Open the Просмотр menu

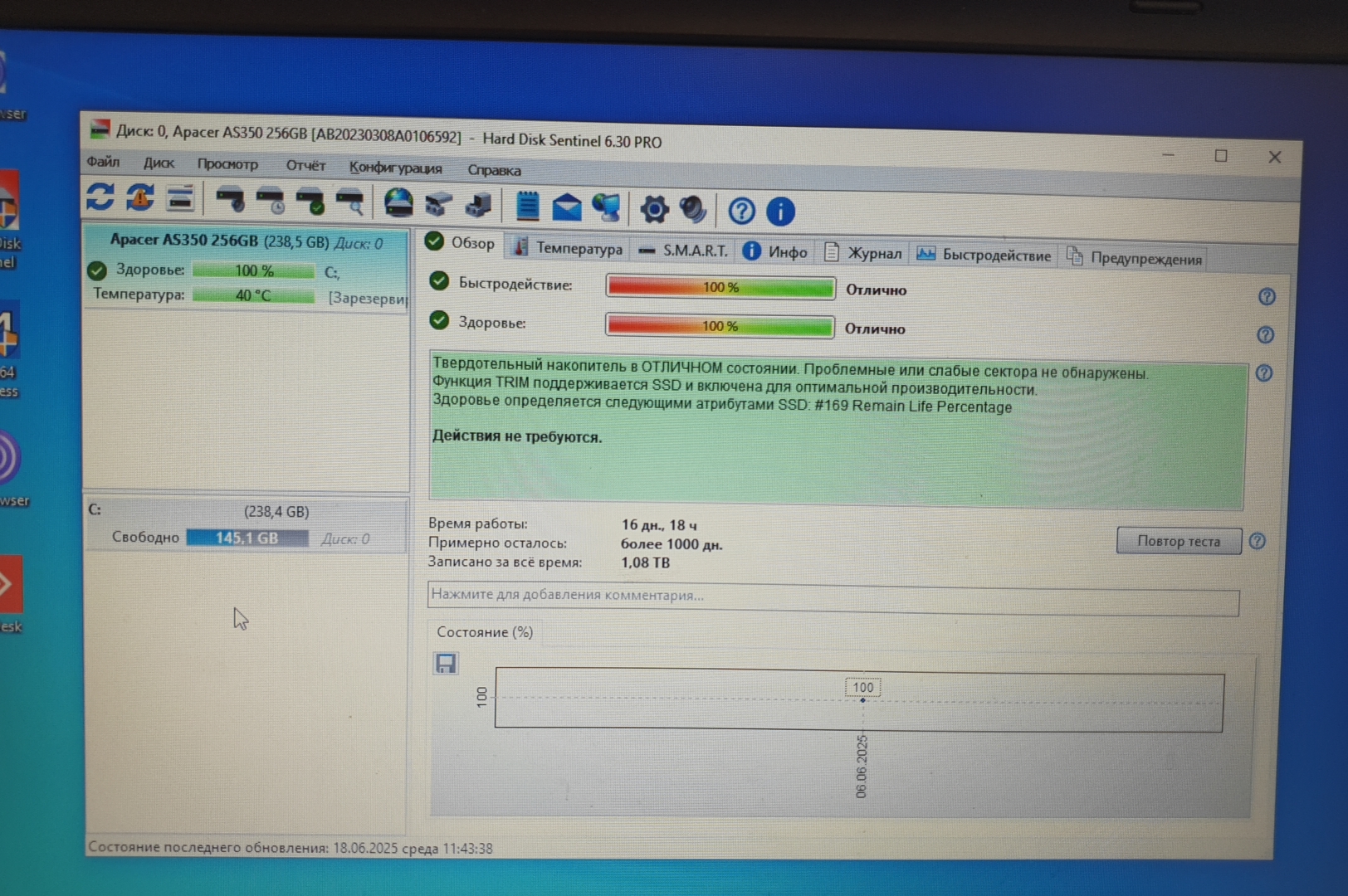click(227, 164)
